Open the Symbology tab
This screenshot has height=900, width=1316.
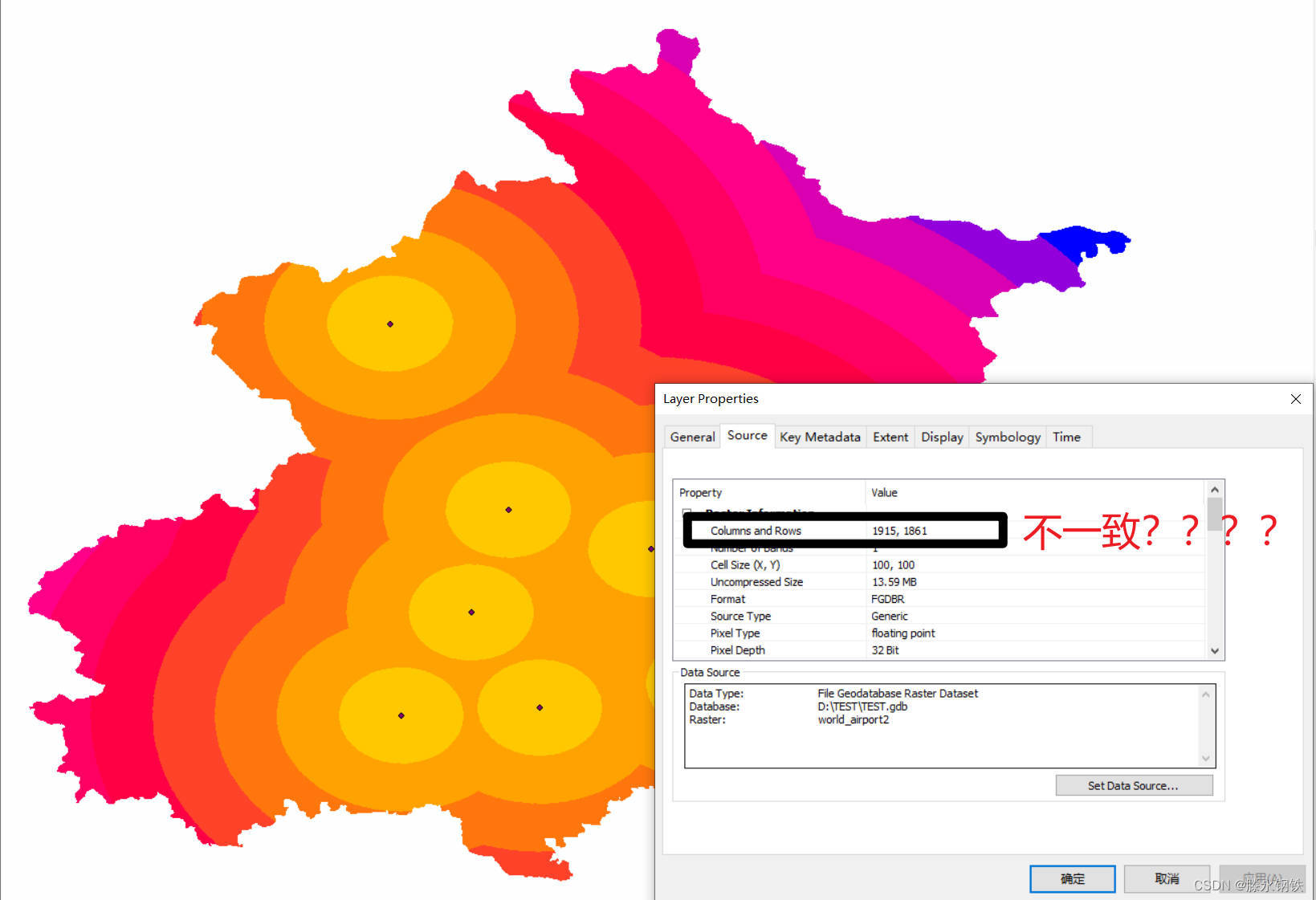(x=1008, y=437)
